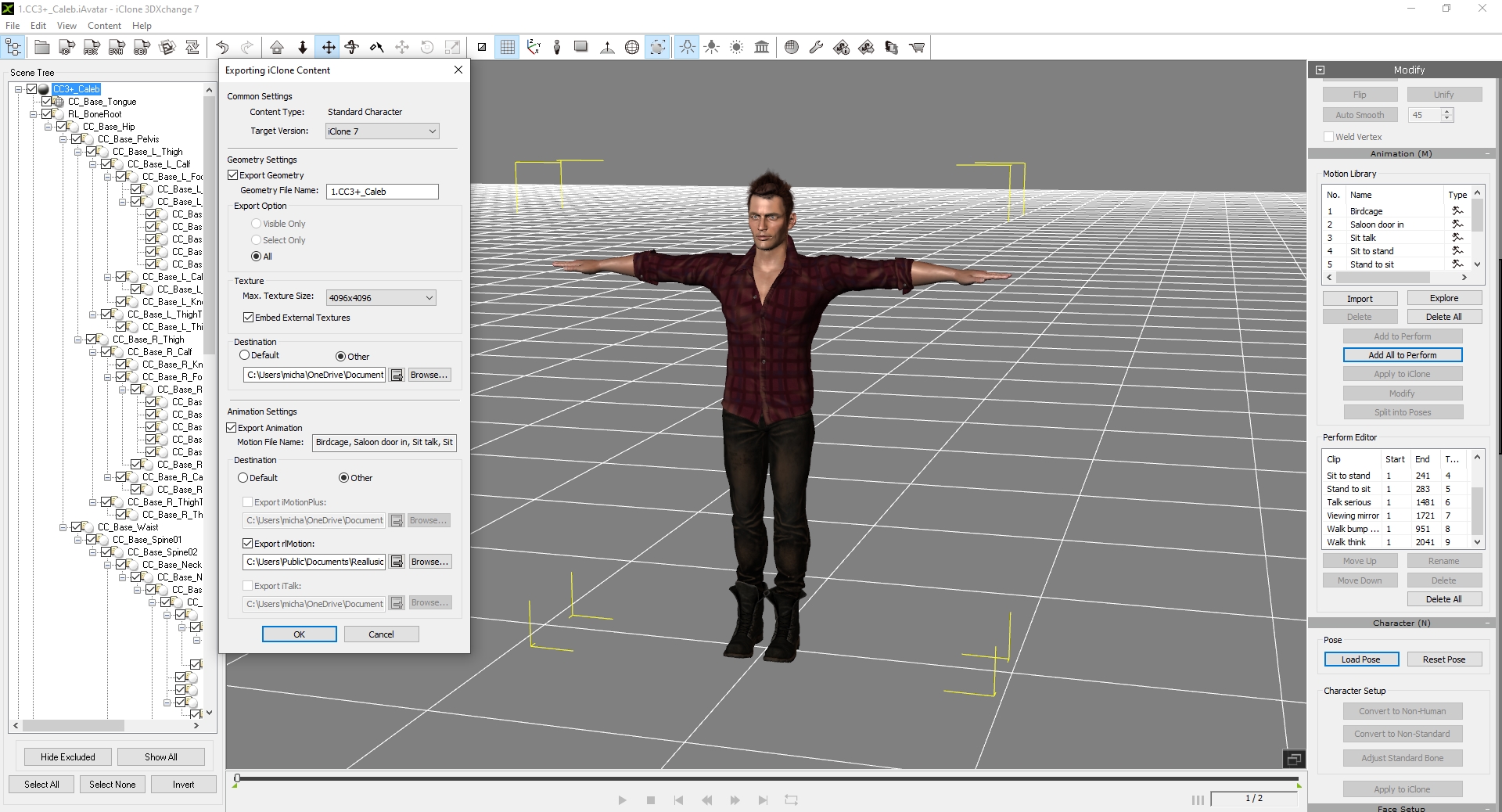Select the Move tool
Image resolution: width=1502 pixels, height=812 pixels.
(x=329, y=48)
